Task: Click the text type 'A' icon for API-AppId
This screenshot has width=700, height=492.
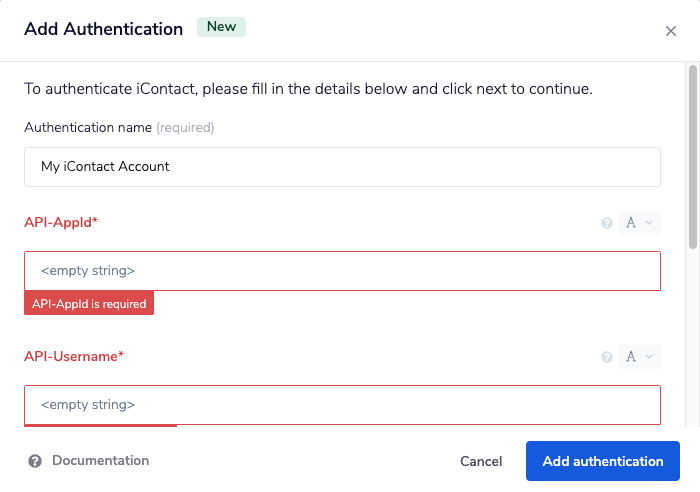Action: [x=631, y=223]
